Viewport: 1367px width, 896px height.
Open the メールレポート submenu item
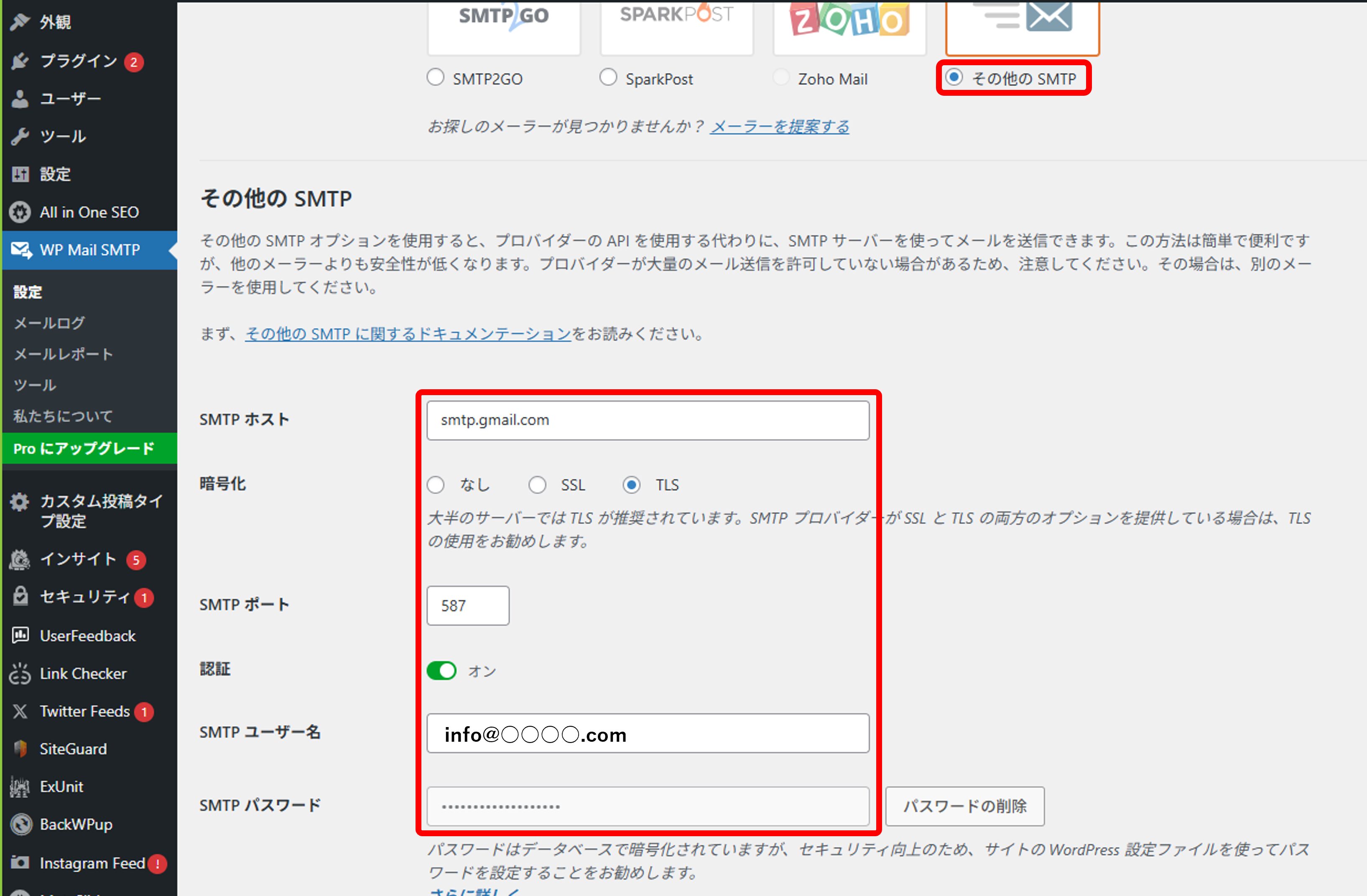tap(63, 354)
